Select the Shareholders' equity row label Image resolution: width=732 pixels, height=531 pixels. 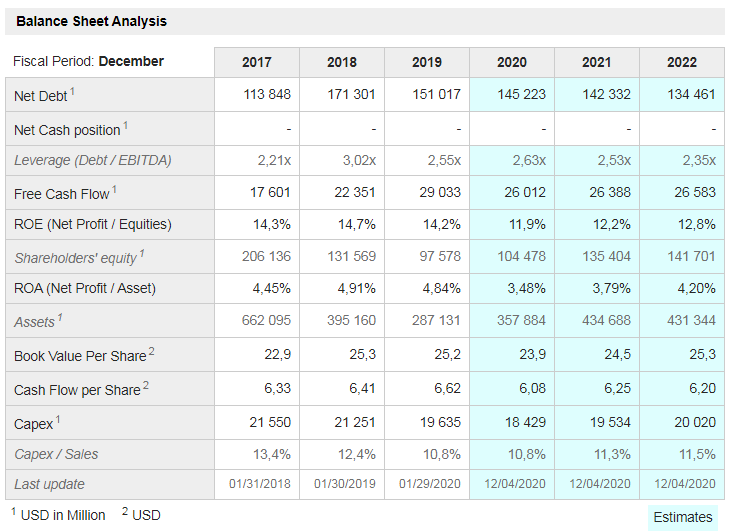(x=75, y=258)
